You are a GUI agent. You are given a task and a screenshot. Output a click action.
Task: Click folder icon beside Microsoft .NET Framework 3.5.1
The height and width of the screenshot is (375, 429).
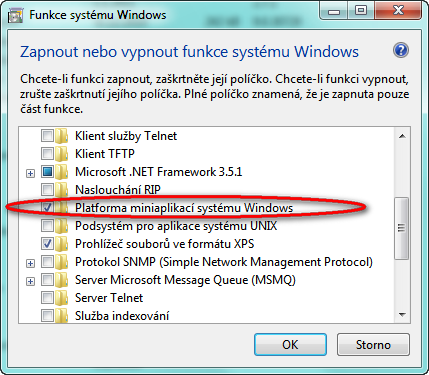[62, 172]
